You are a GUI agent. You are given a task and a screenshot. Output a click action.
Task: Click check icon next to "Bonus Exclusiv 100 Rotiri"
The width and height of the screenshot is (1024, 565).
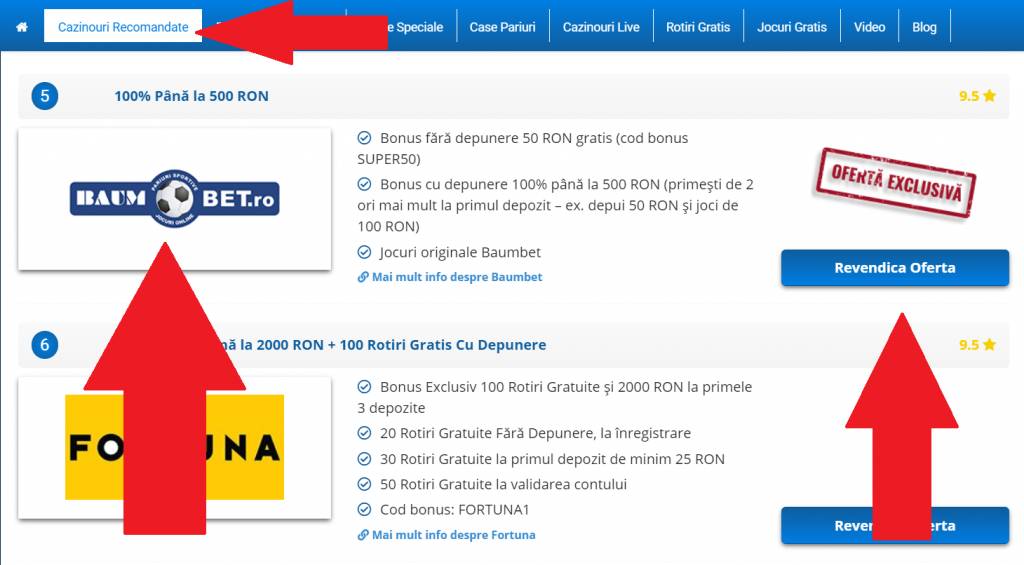point(364,387)
